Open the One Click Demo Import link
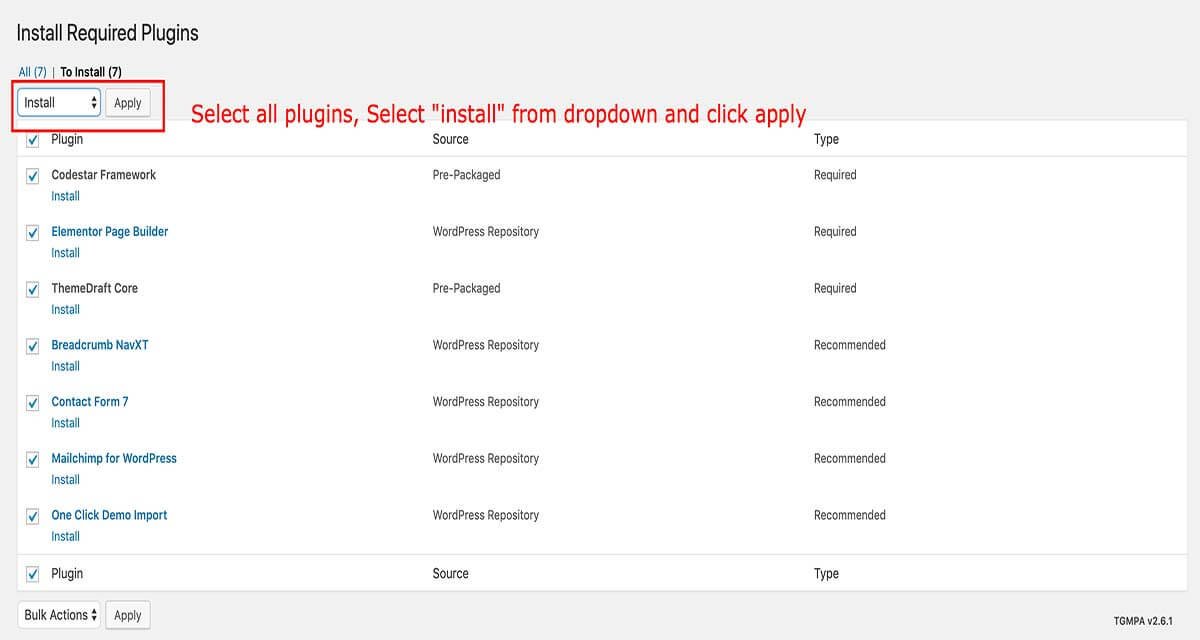1200x640 pixels. coord(110,515)
